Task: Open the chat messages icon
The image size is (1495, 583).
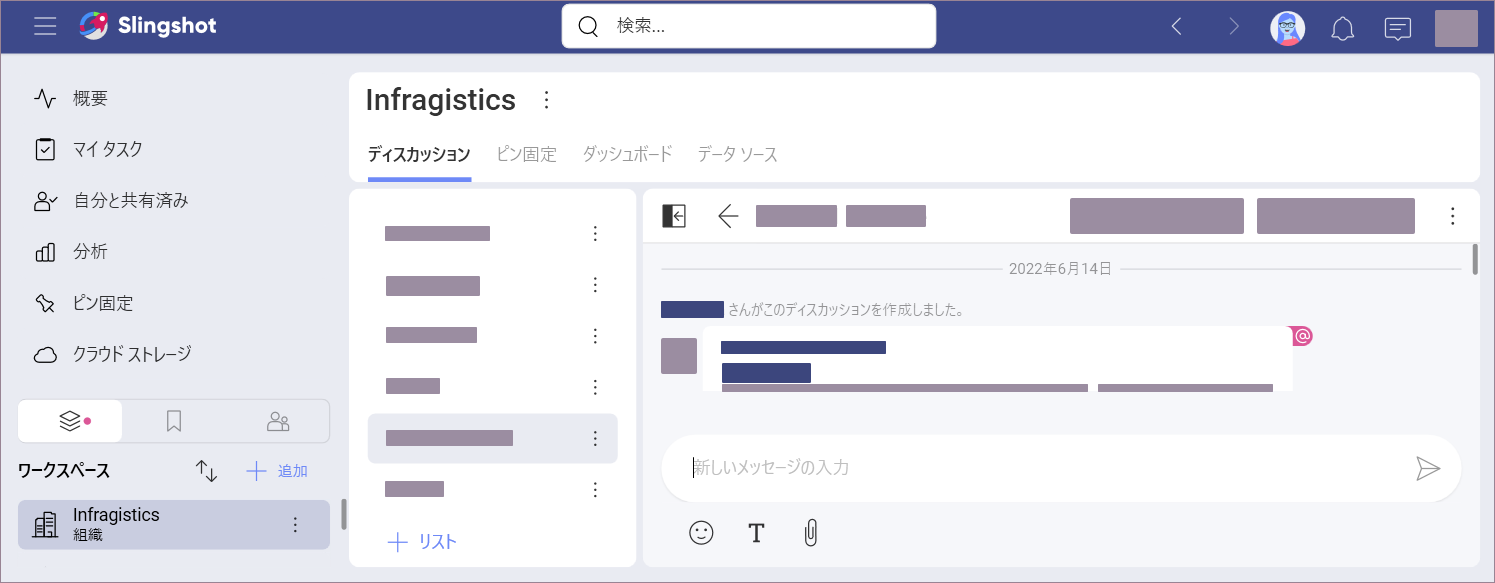Action: point(1398,29)
